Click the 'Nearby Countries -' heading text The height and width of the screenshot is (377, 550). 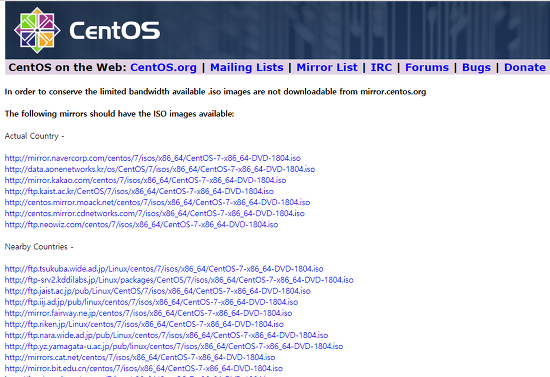coord(39,247)
